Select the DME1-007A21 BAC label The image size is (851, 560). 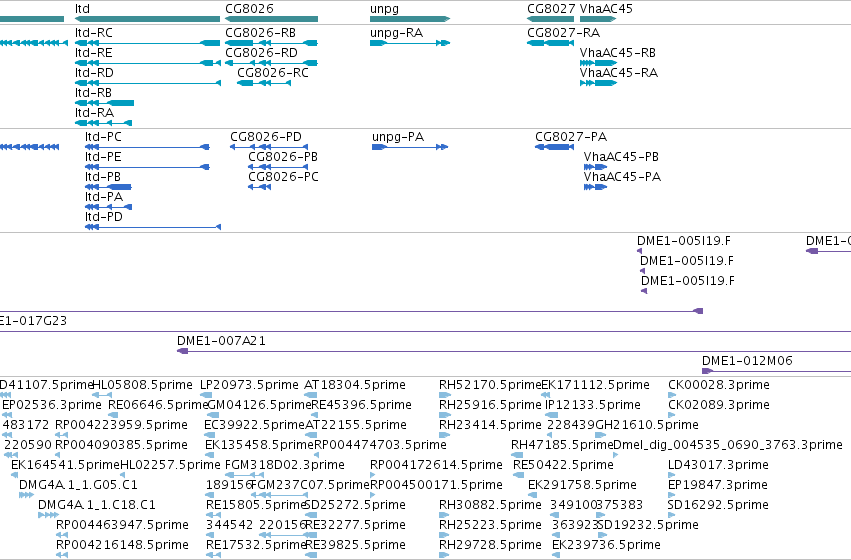[x=221, y=341]
